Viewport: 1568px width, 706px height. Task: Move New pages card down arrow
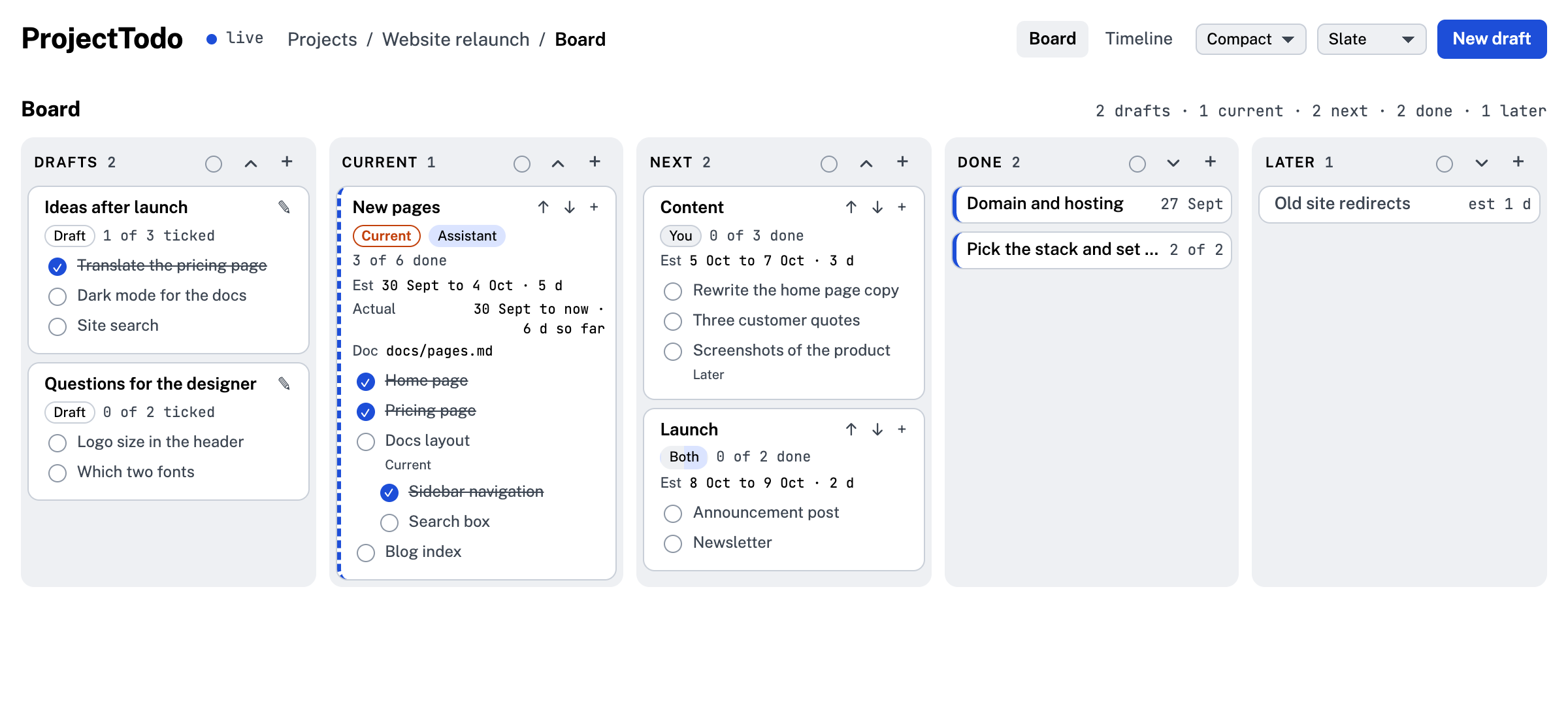click(570, 207)
